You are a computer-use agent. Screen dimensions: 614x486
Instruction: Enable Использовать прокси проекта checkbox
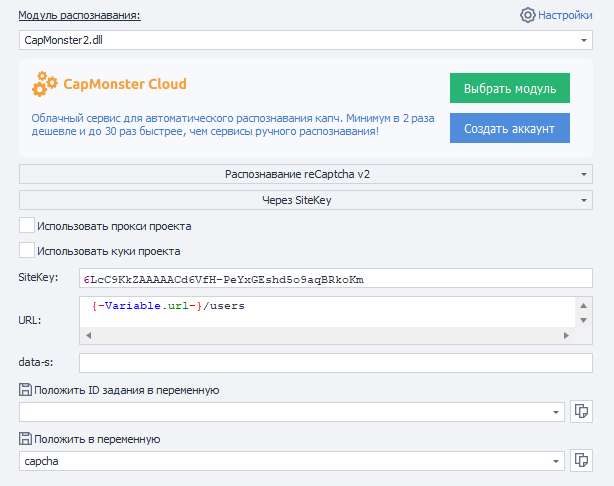27,226
